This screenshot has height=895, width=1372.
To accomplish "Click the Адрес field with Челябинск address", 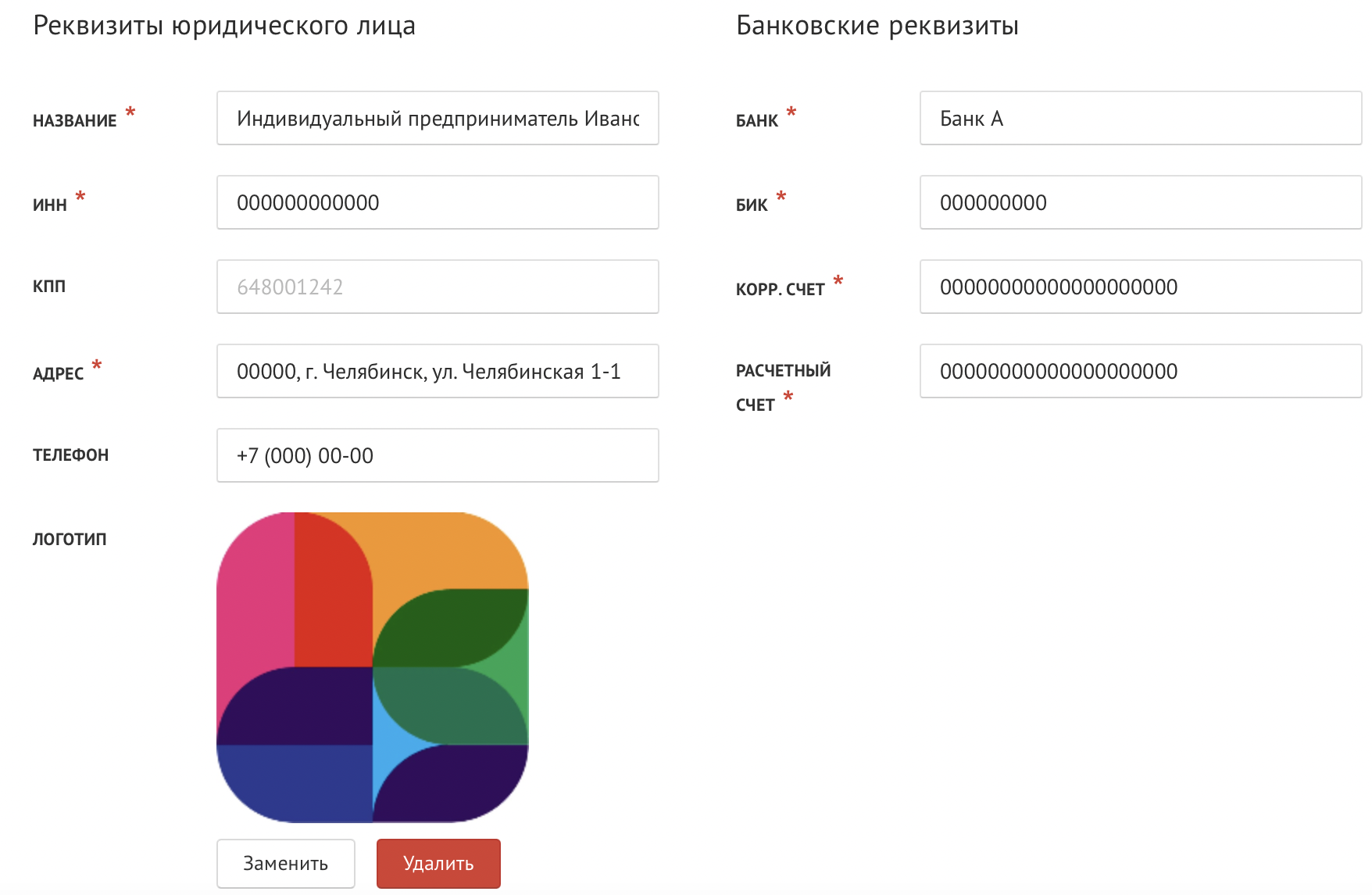I will point(438,371).
